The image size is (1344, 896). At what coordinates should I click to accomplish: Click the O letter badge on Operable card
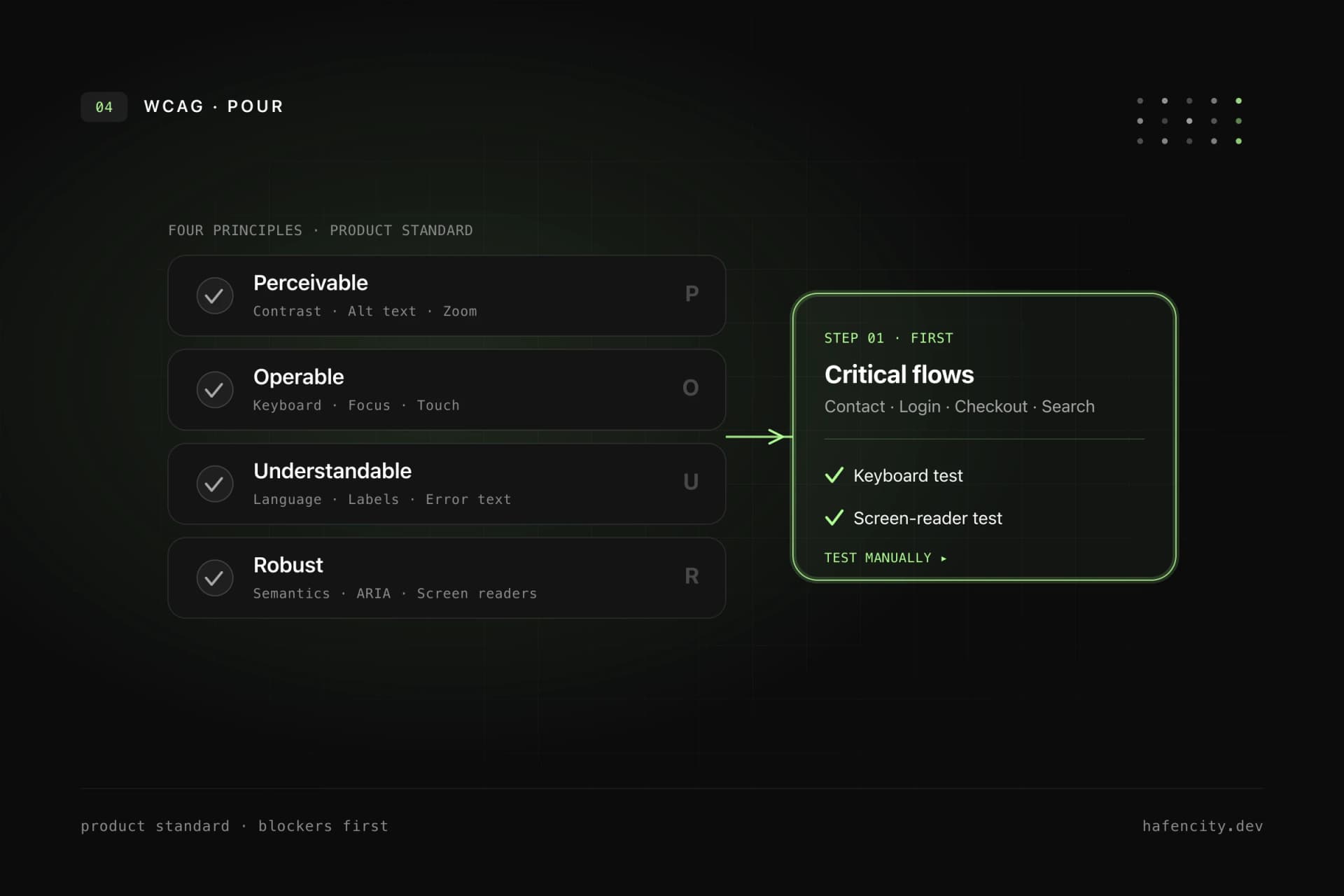(x=691, y=388)
